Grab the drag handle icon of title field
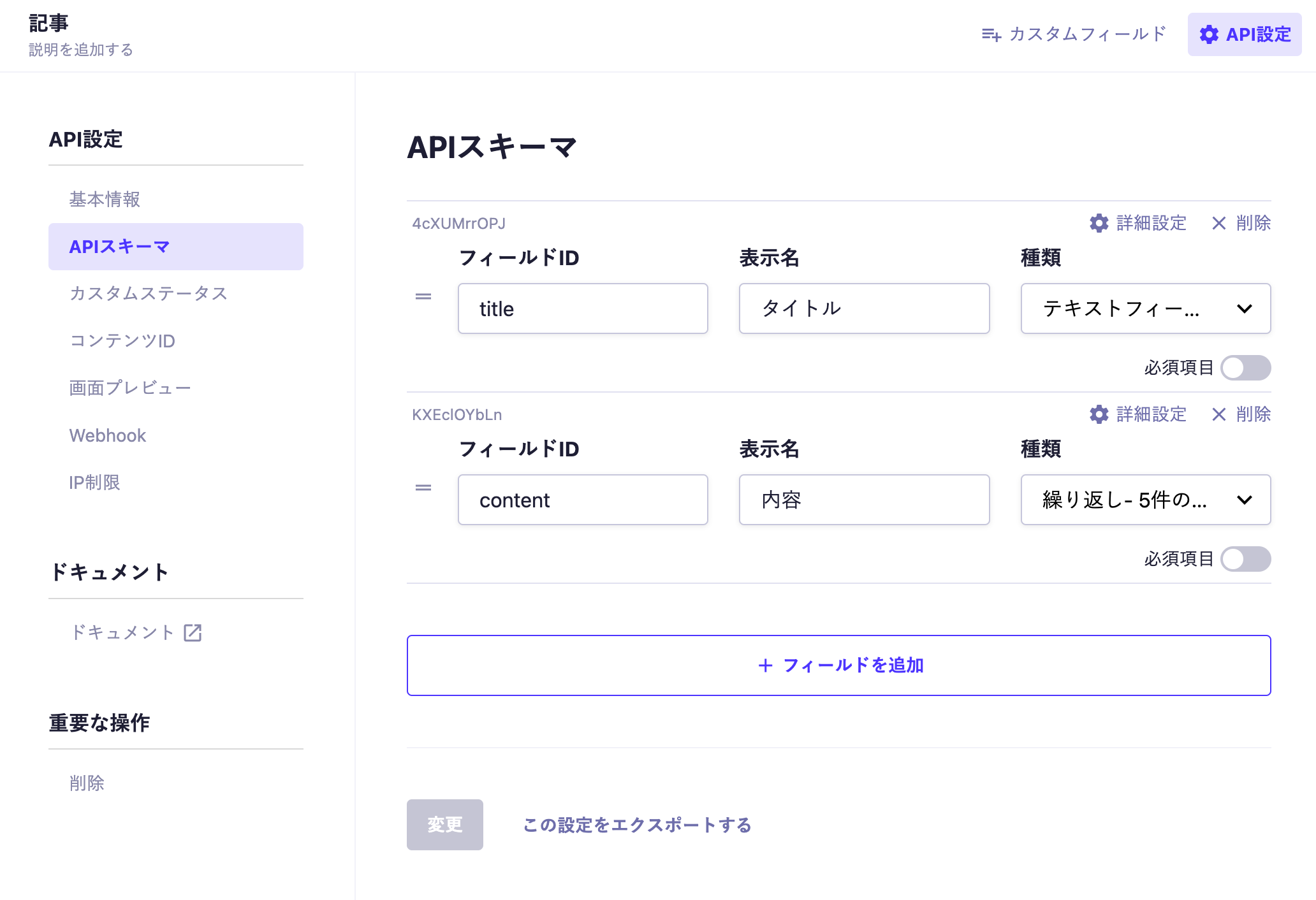The width and height of the screenshot is (1316, 900). 423,296
